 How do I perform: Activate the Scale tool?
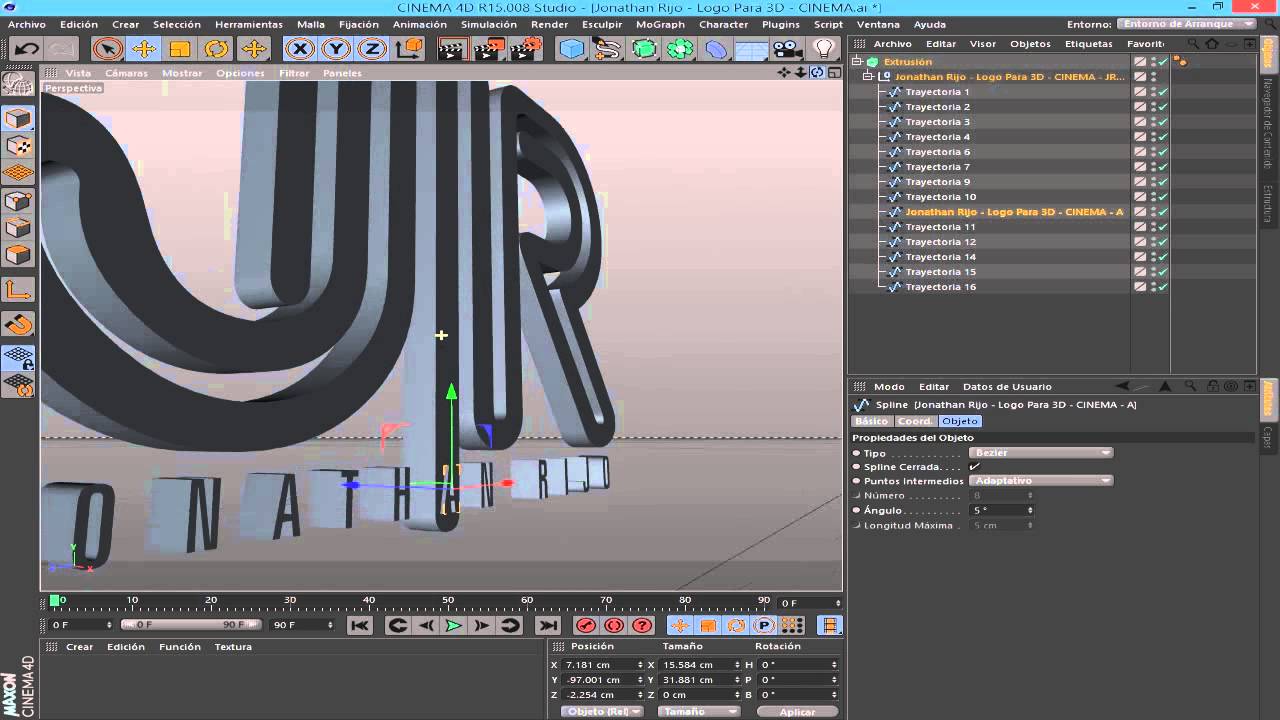click(x=180, y=48)
